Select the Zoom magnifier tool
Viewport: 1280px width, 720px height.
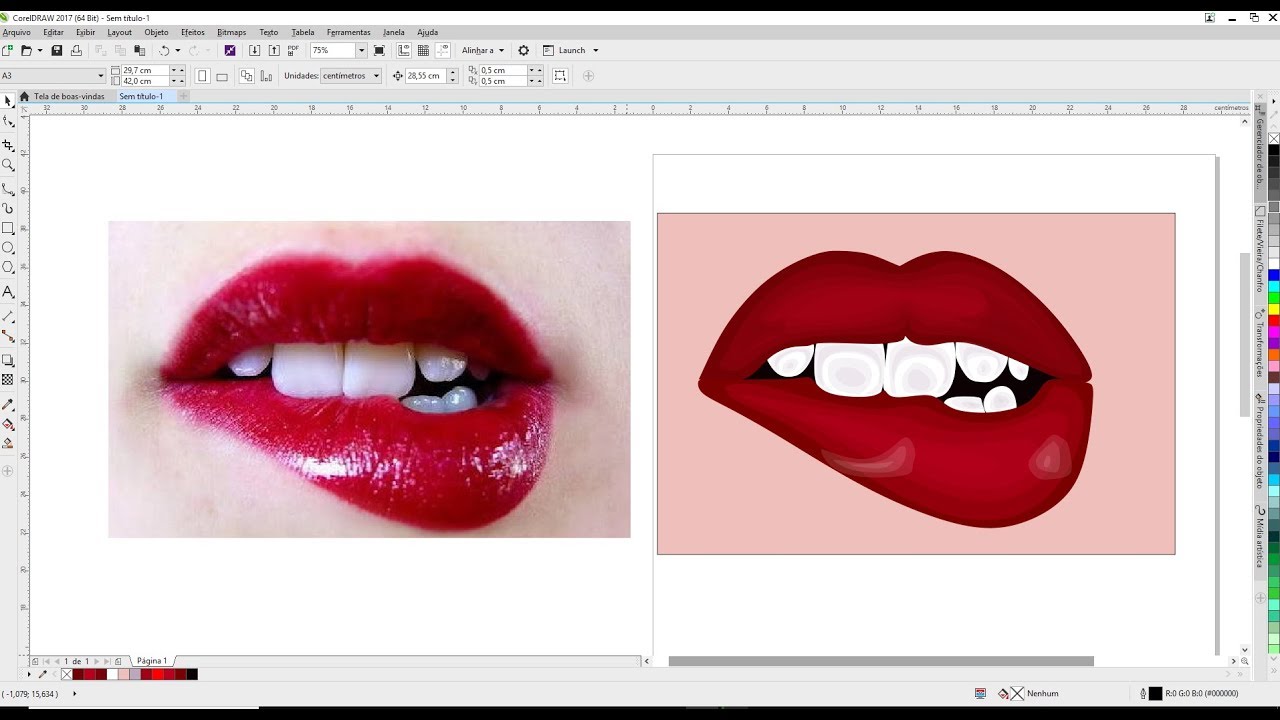(8, 165)
